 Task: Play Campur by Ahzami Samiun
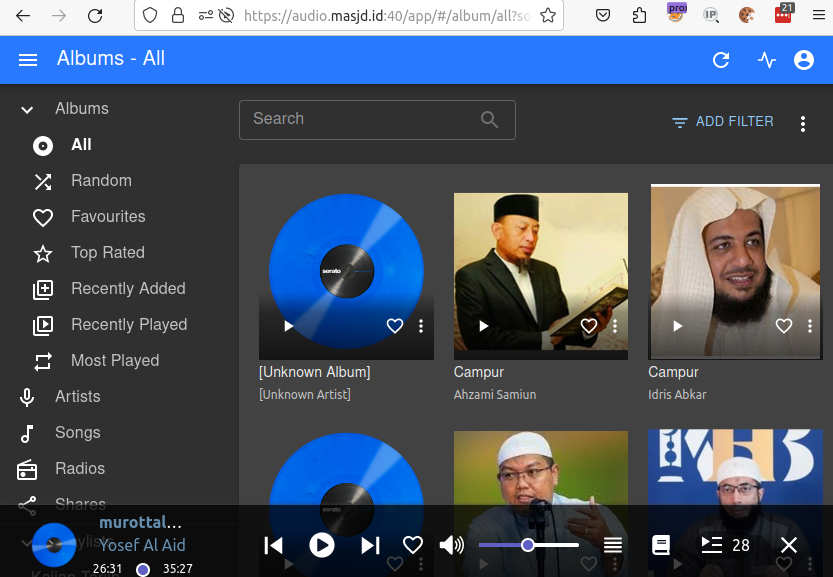point(483,326)
